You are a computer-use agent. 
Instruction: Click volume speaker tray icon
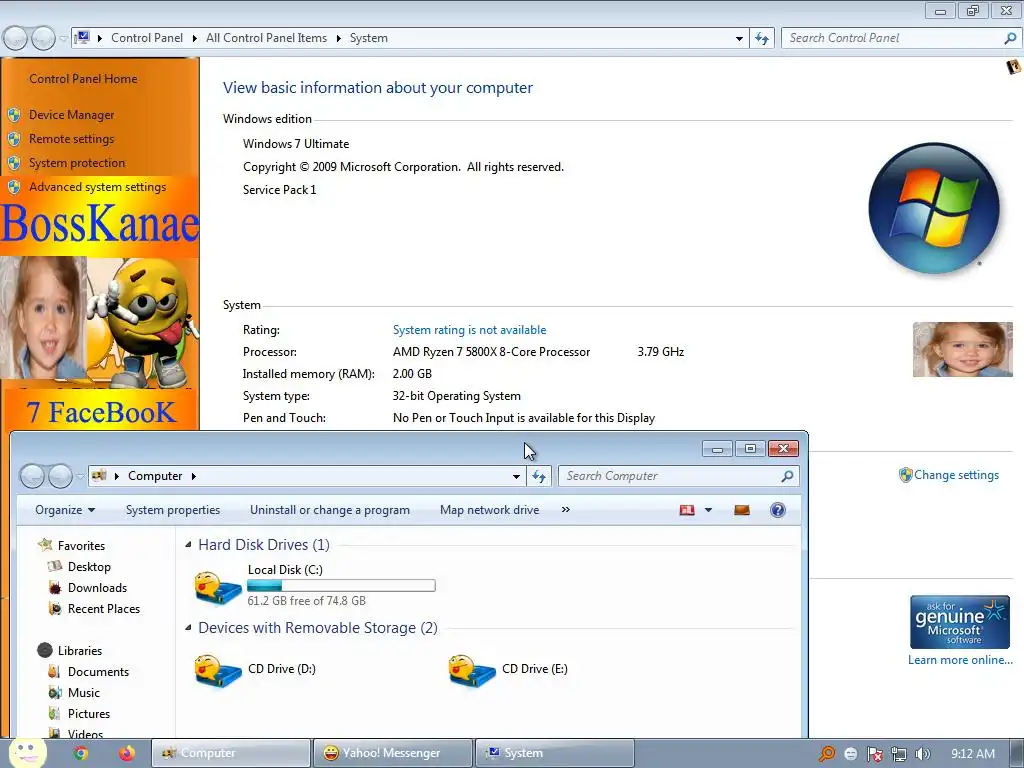[922, 754]
